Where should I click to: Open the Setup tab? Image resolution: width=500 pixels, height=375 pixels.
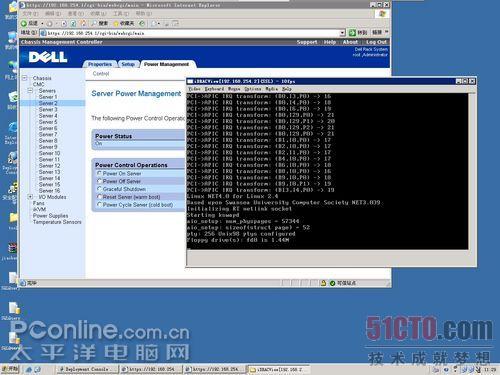pos(128,64)
